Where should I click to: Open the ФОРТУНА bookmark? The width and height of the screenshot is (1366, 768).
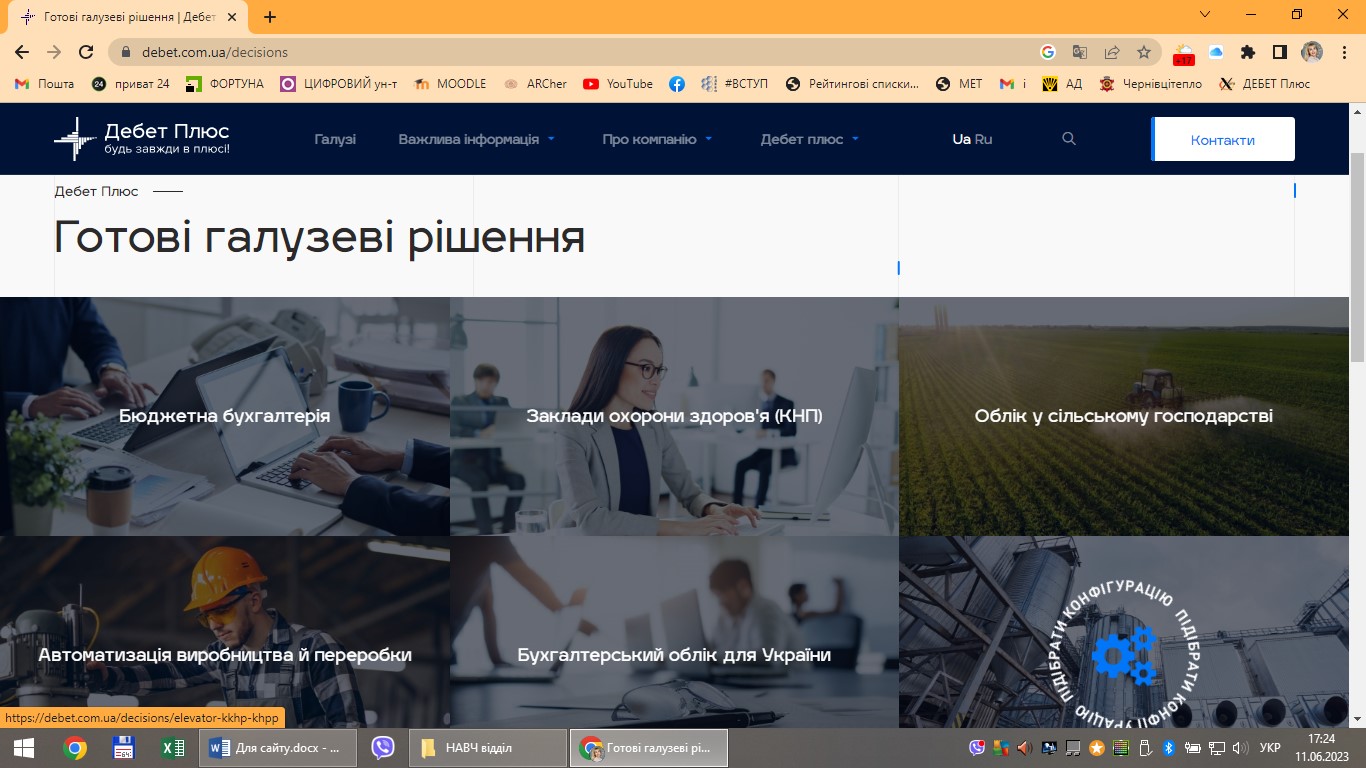point(225,84)
